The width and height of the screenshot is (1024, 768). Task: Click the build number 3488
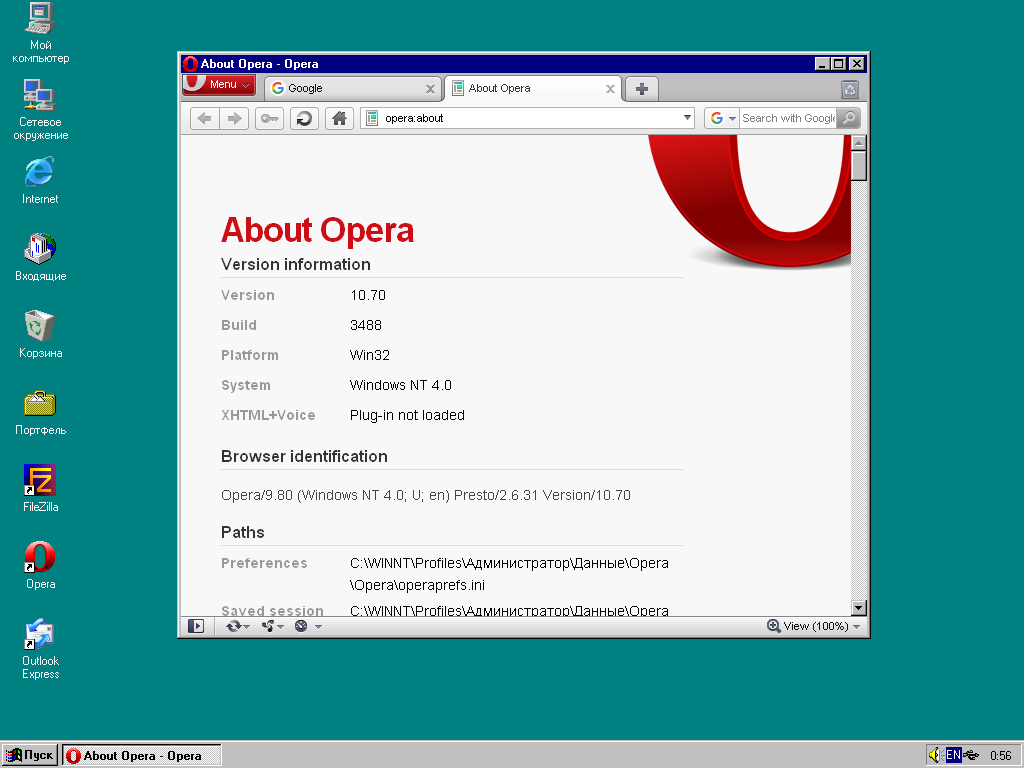click(x=366, y=325)
